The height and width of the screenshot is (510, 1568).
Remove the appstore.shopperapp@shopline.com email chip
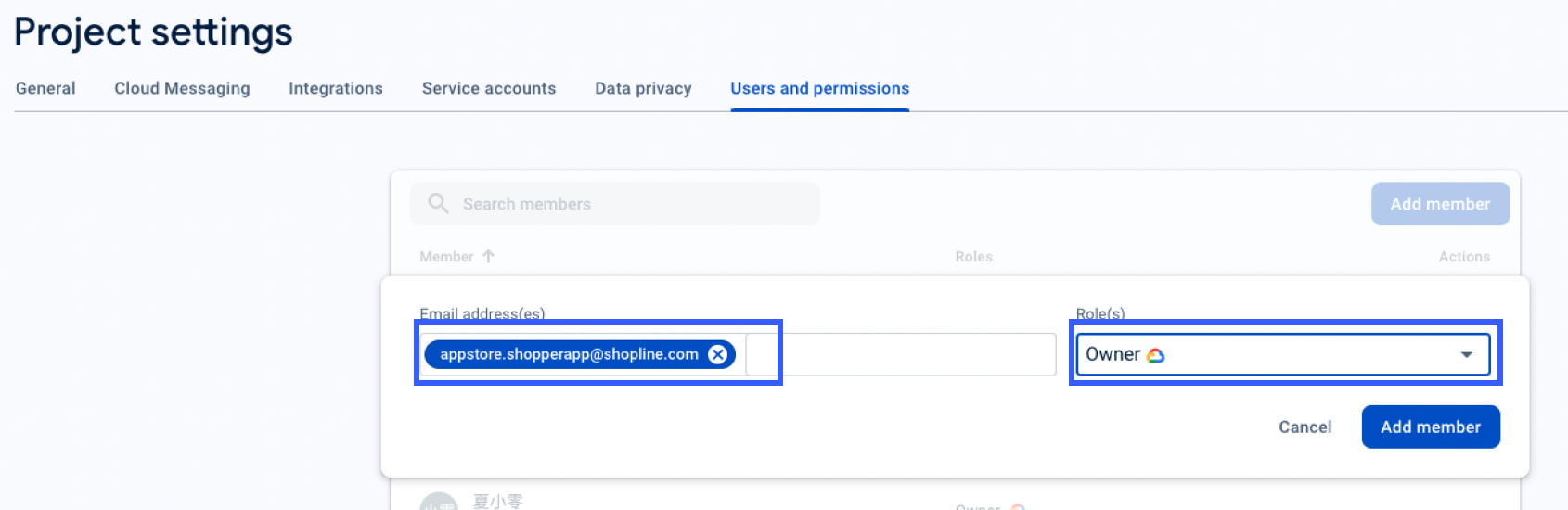coord(717,354)
